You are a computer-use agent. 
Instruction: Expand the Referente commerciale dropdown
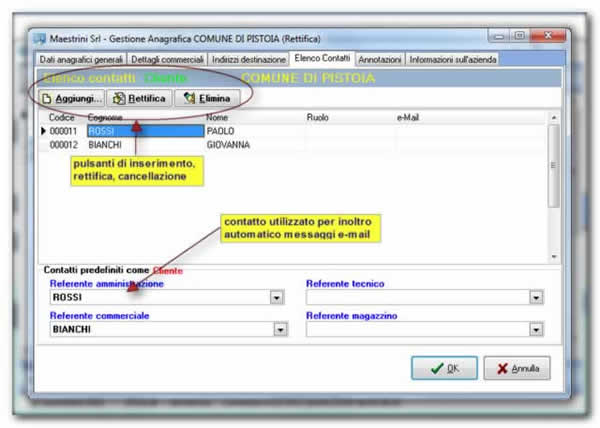tap(276, 328)
